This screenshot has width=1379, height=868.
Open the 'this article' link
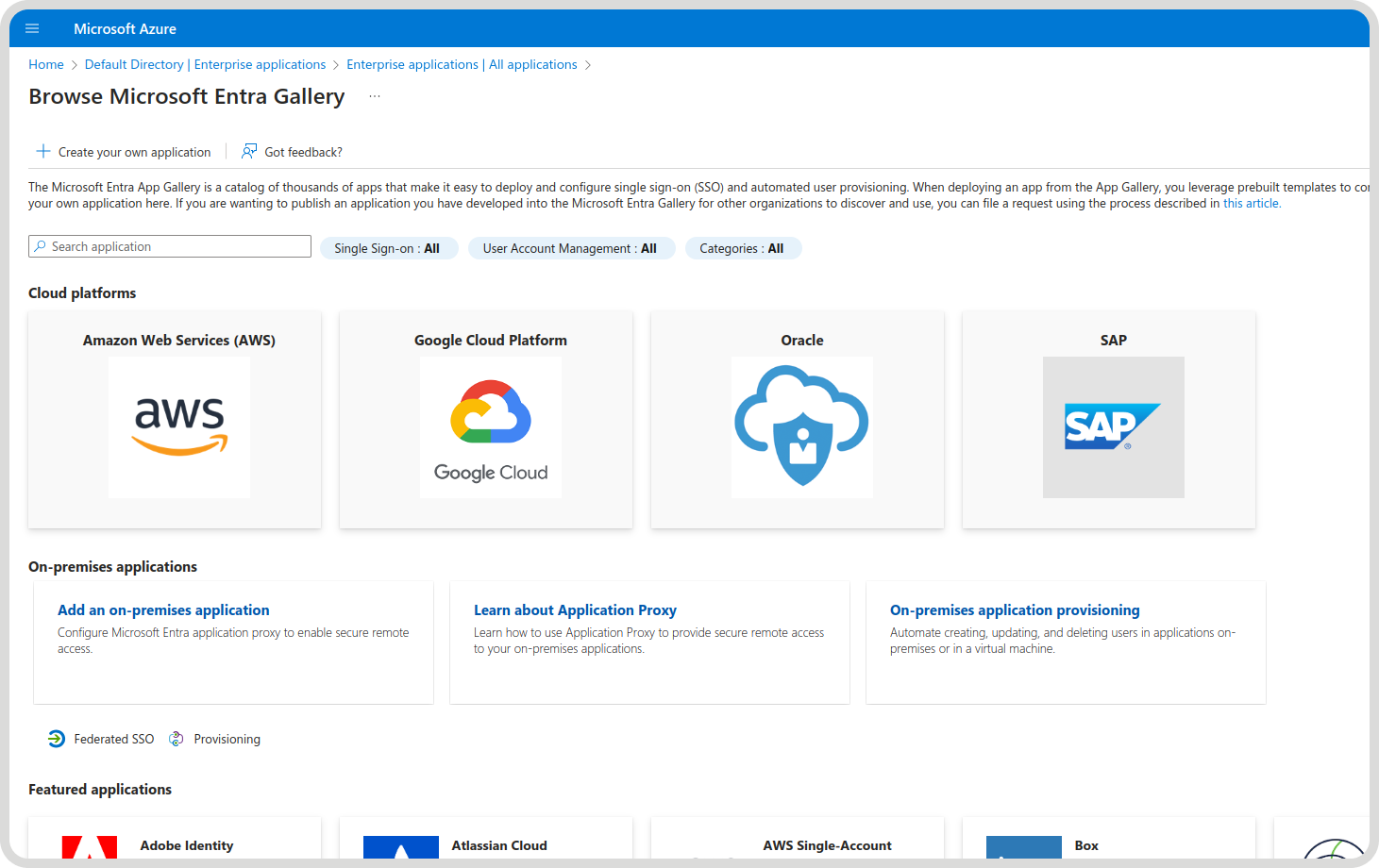coord(1252,203)
